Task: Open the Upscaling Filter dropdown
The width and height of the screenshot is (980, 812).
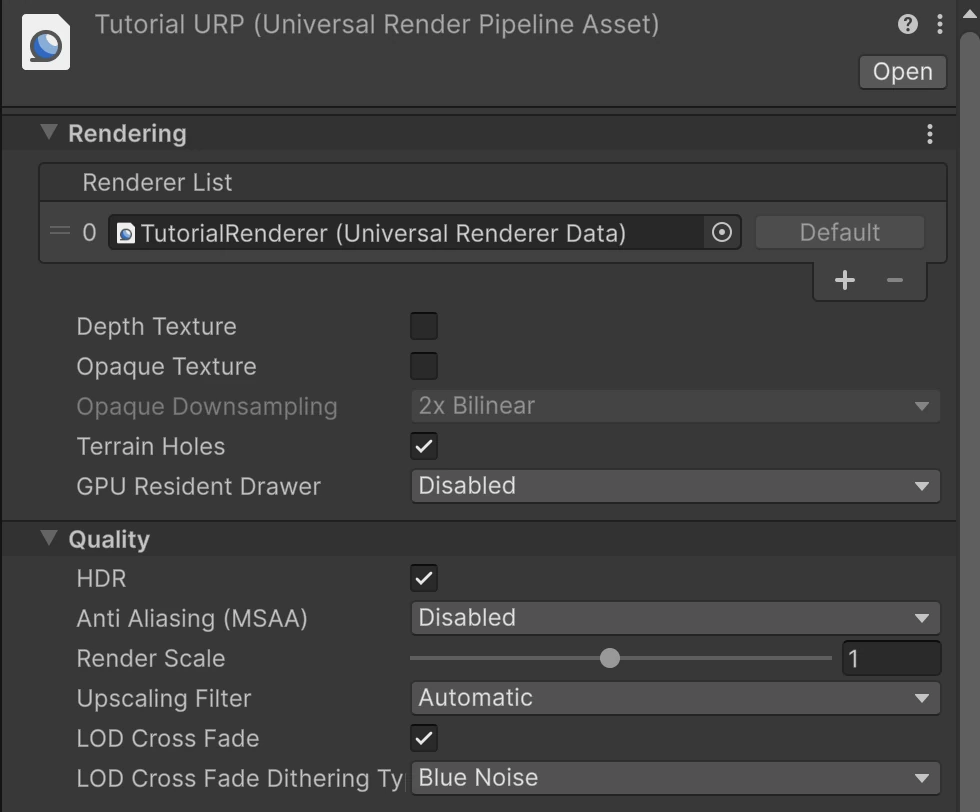Action: coord(675,698)
